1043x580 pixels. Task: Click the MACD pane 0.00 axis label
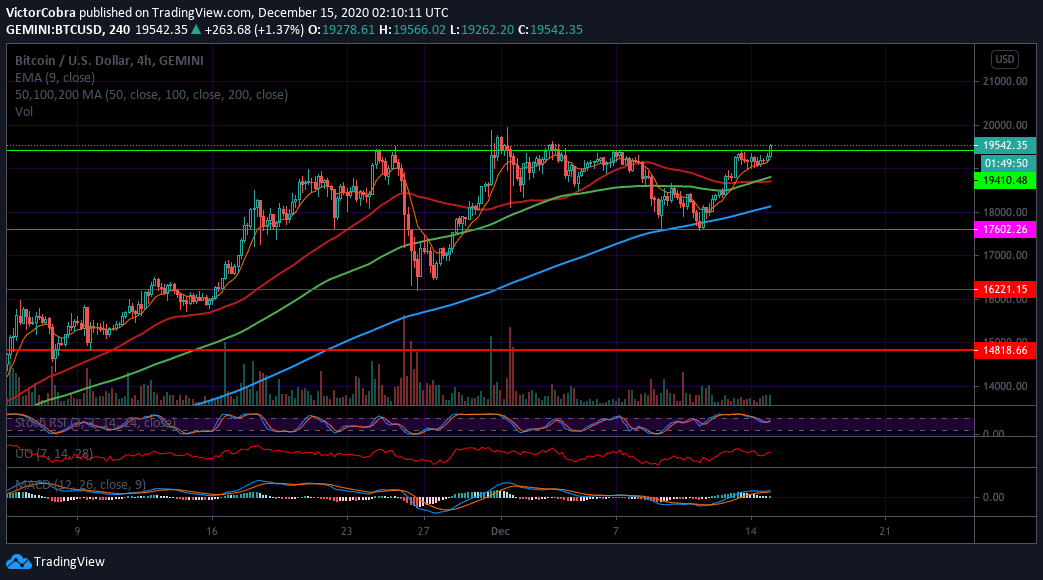[994, 498]
